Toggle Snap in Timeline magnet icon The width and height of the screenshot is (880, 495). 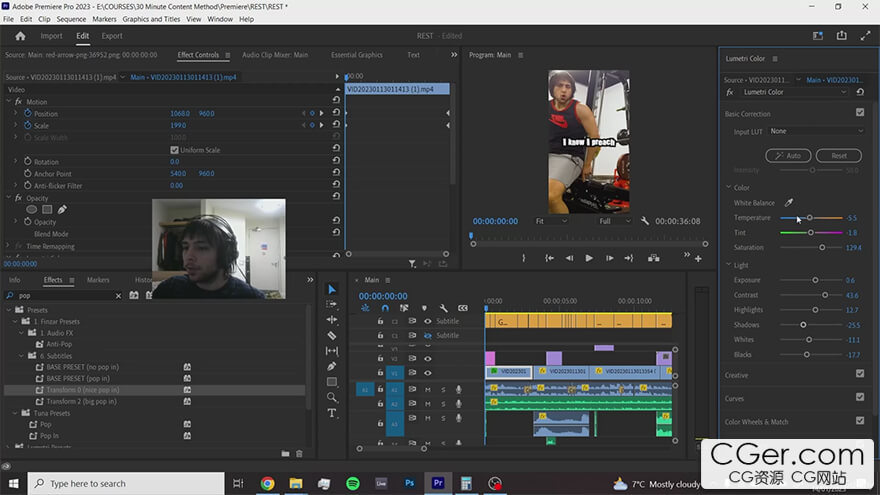[x=385, y=308]
